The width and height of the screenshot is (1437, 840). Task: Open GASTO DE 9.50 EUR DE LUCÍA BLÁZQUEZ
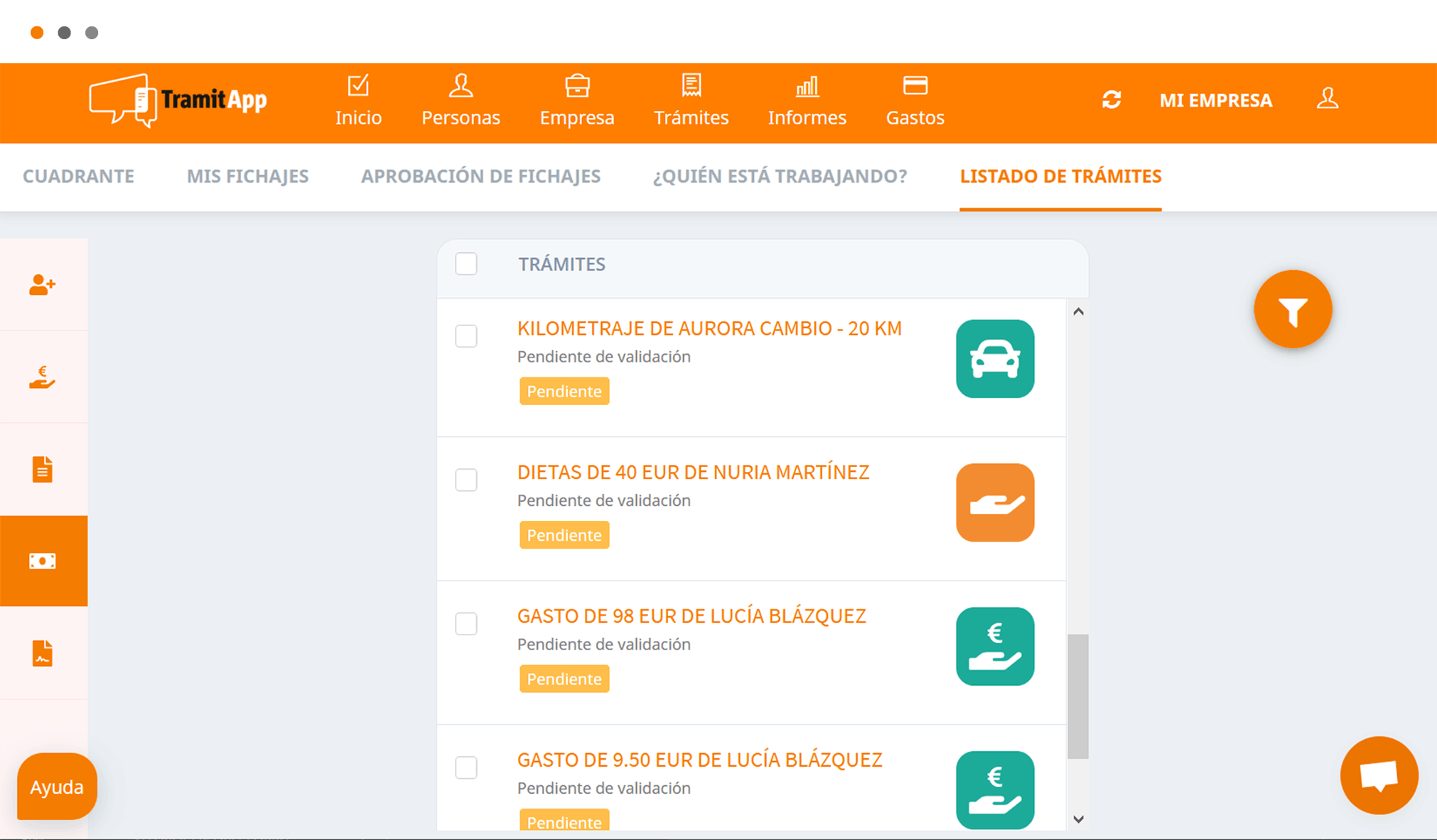pos(699,760)
